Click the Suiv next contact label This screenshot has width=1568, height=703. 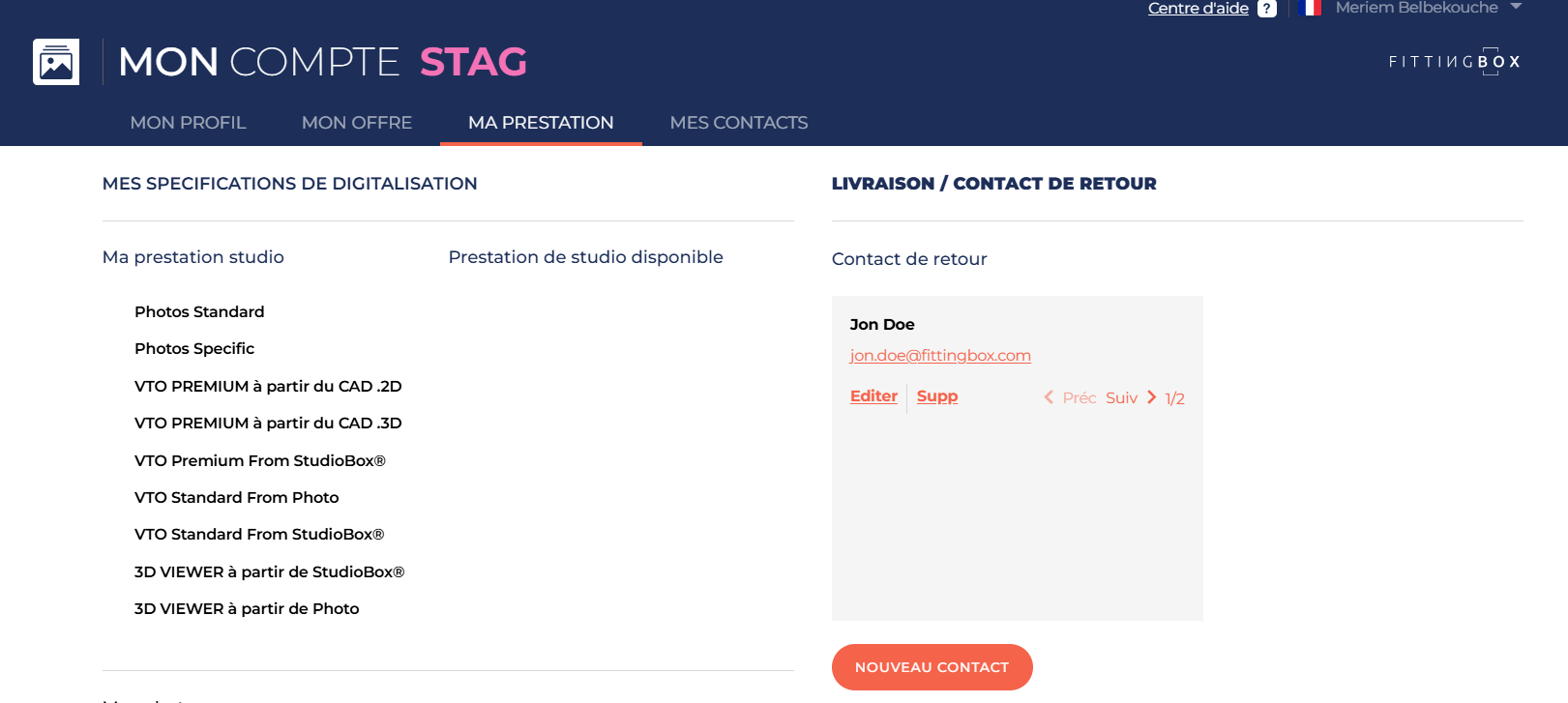tap(1121, 397)
